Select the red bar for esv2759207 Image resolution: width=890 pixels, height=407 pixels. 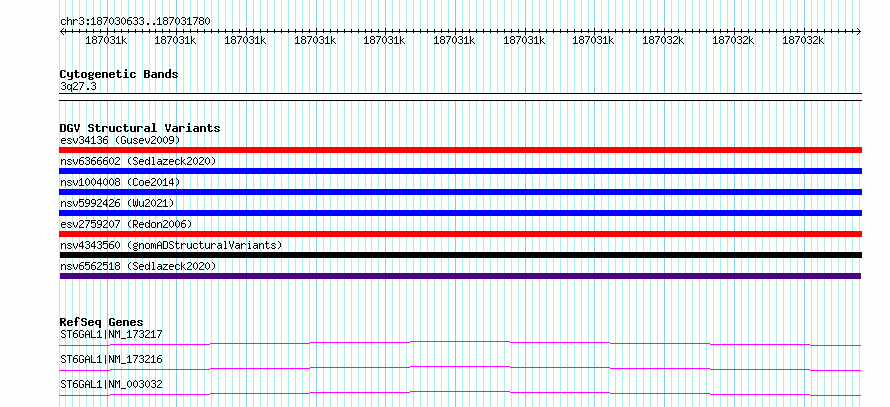460,234
